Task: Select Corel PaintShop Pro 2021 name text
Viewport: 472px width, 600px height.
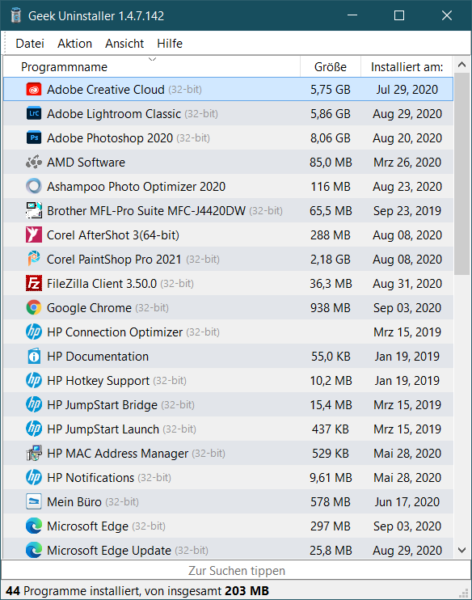Action: 114,259
